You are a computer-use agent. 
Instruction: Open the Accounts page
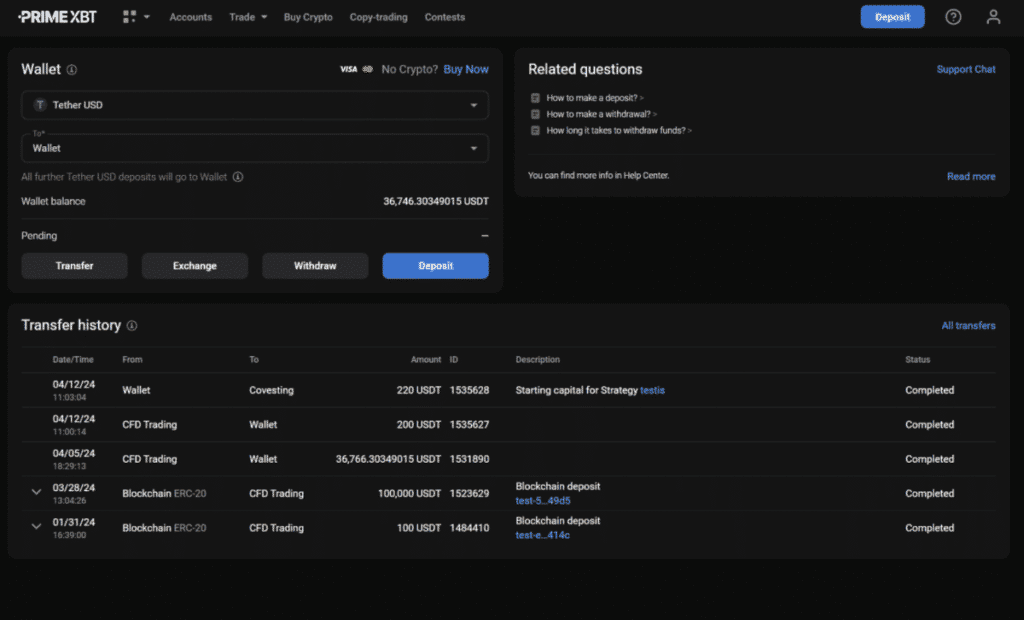tap(190, 17)
